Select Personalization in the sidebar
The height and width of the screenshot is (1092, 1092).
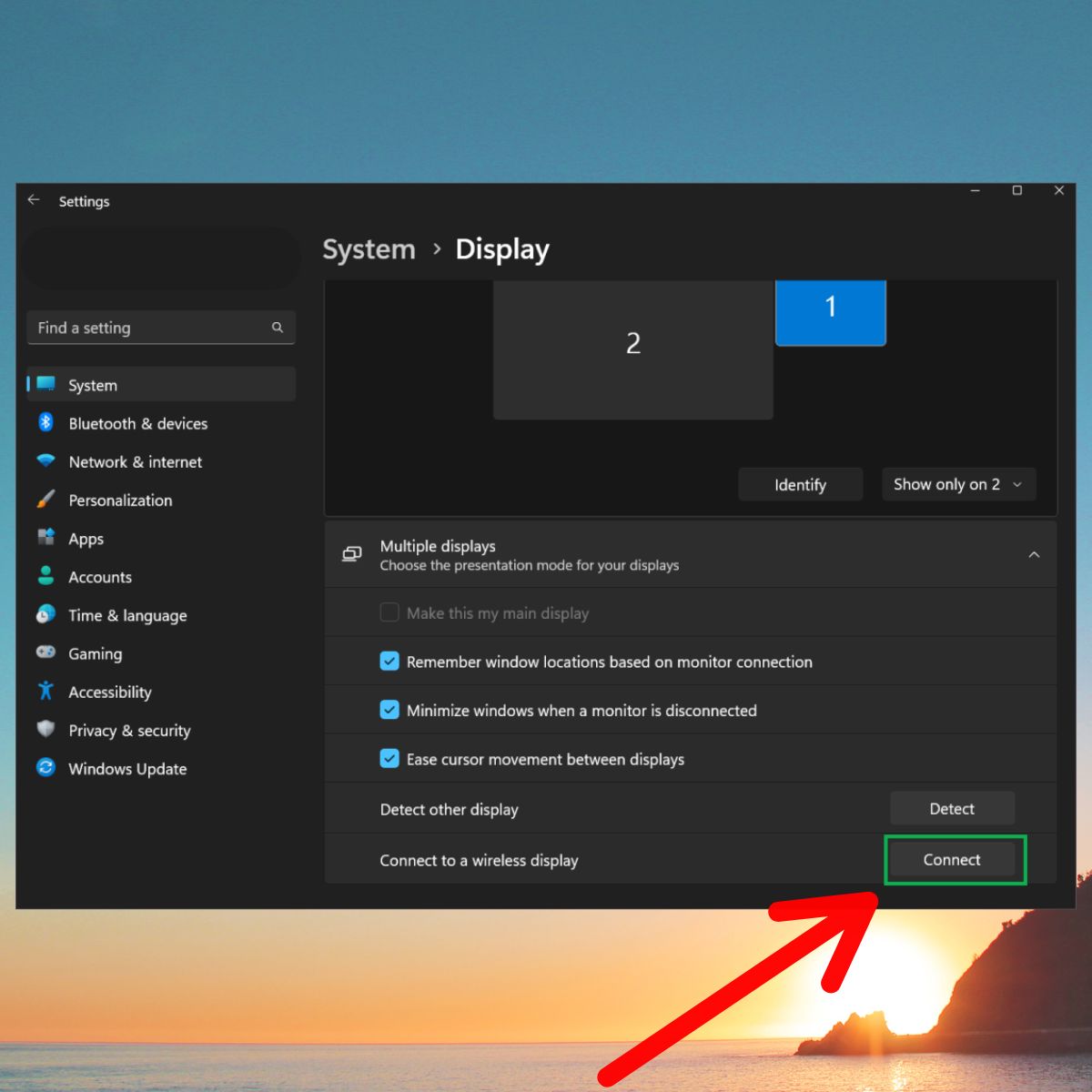pyautogui.click(x=161, y=500)
